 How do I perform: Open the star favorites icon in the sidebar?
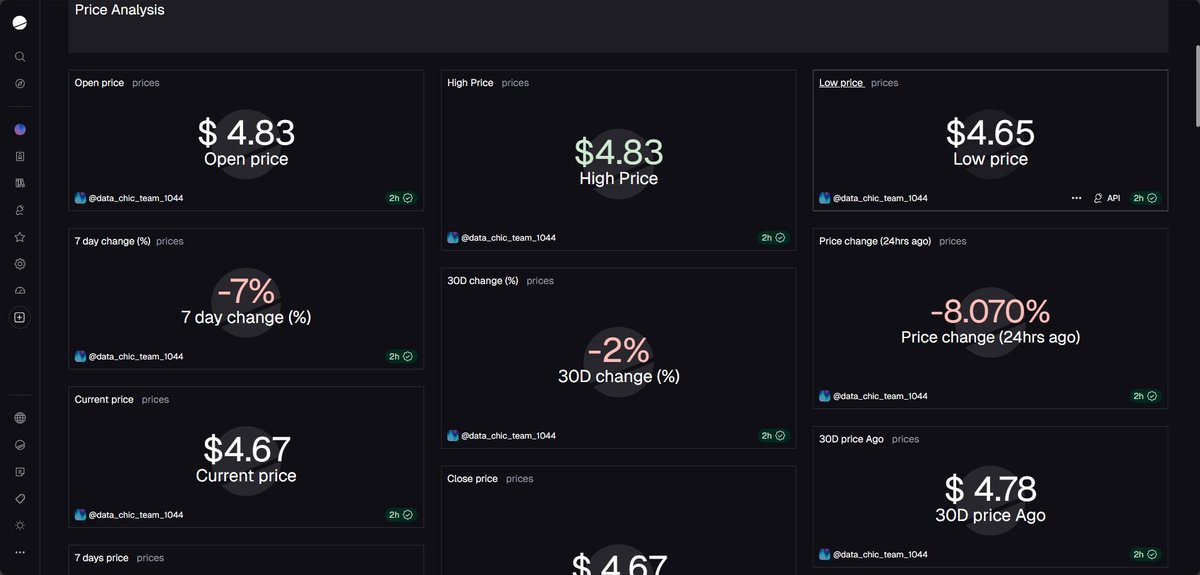pos(20,237)
